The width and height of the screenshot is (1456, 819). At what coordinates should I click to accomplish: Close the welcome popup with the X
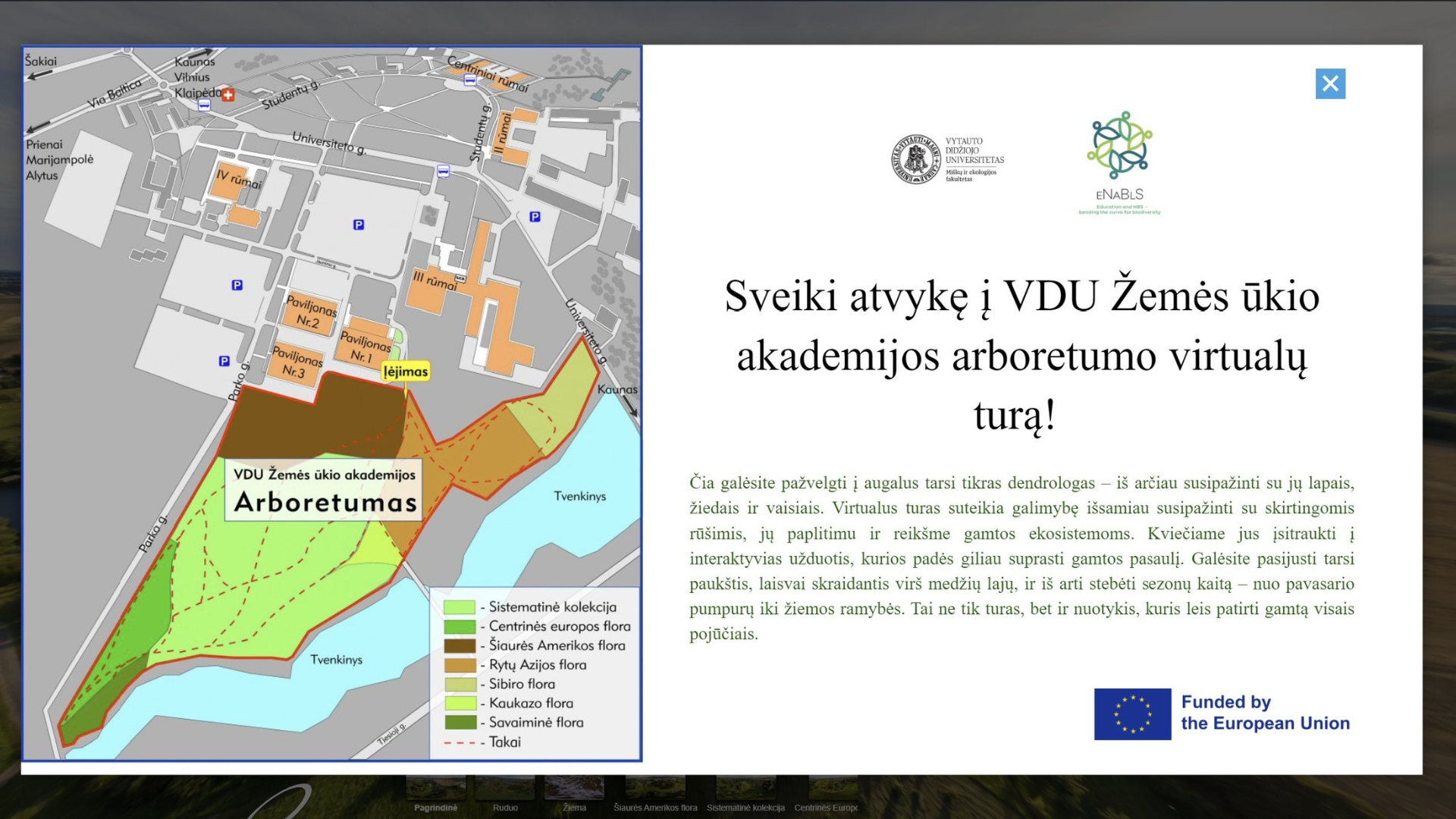pyautogui.click(x=1330, y=84)
